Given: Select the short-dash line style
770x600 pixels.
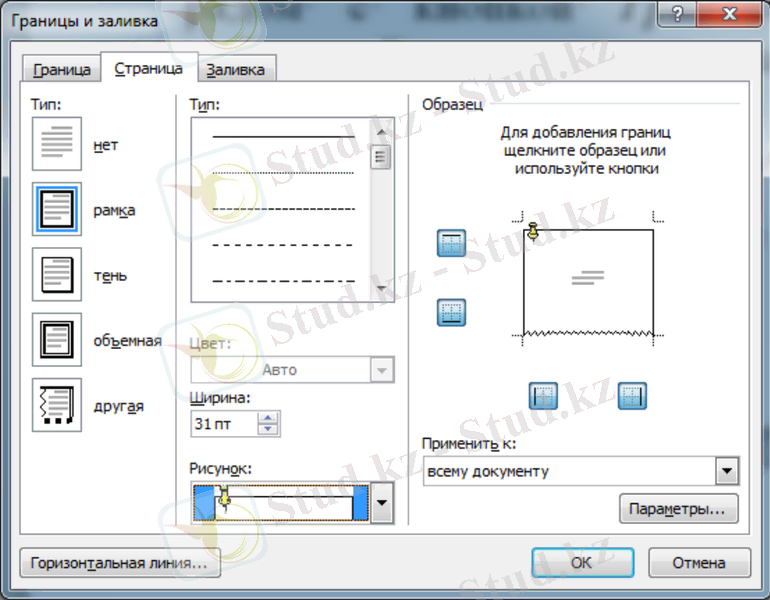Looking at the screenshot, I should click(x=283, y=209).
